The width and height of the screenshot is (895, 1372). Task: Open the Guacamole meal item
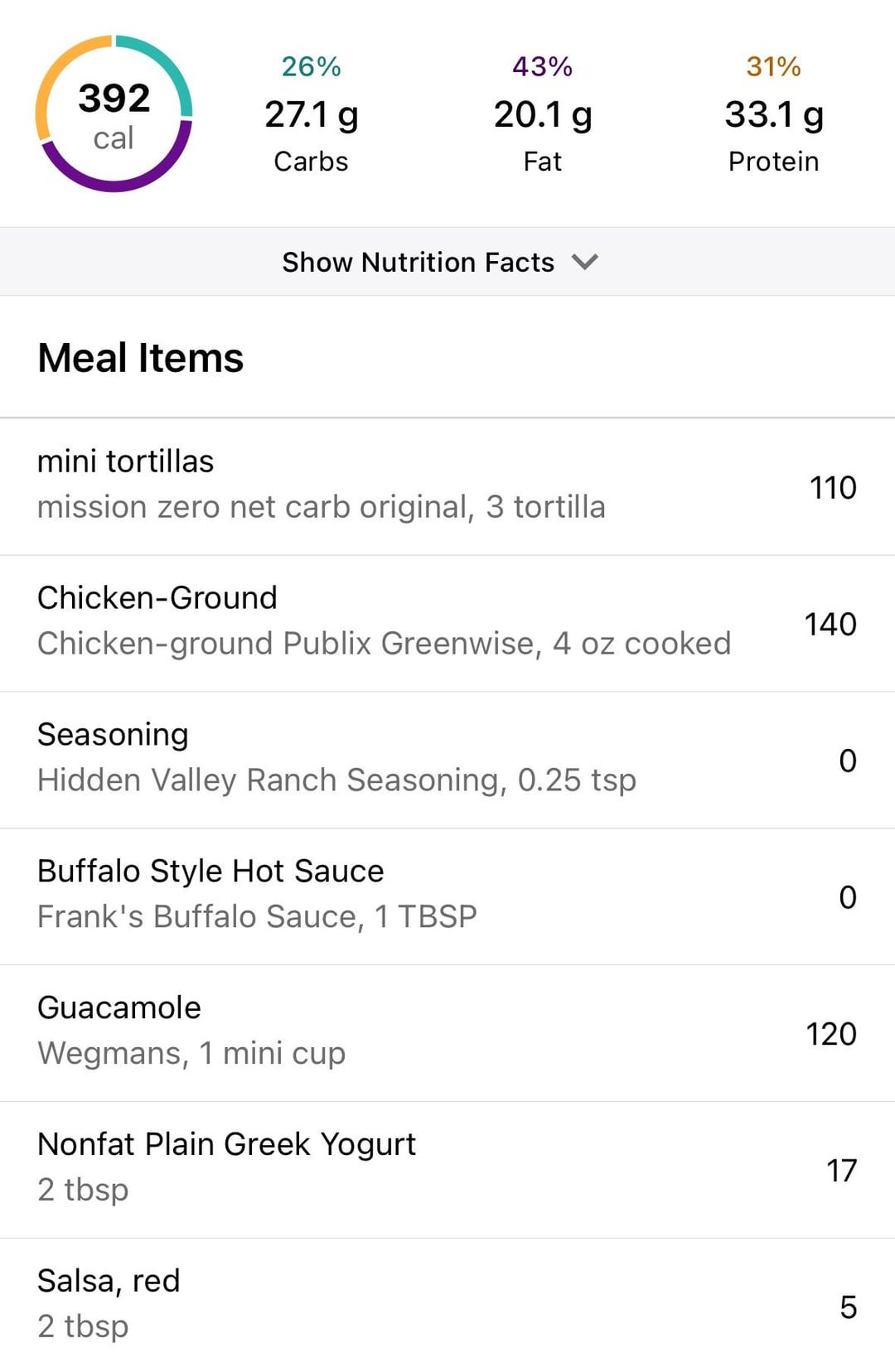[x=447, y=1033]
